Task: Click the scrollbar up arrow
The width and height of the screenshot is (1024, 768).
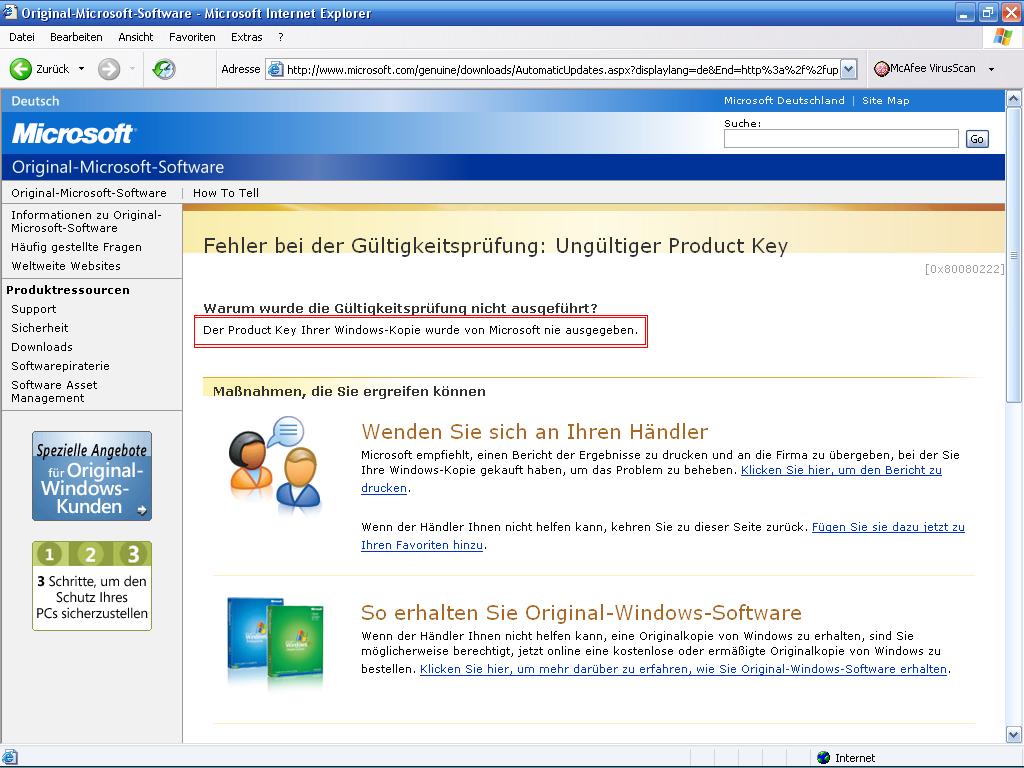Action: tap(1014, 99)
